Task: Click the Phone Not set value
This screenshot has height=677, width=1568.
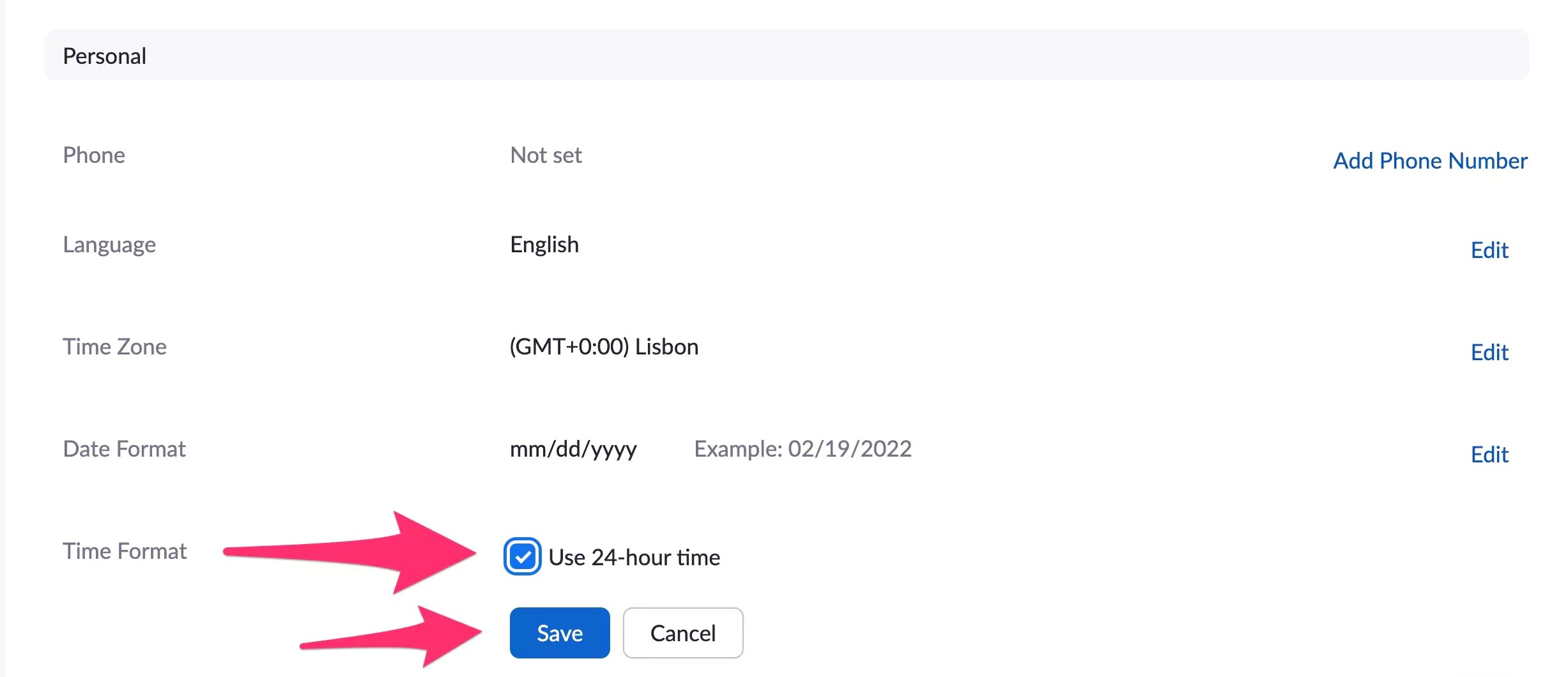Action: click(x=545, y=155)
